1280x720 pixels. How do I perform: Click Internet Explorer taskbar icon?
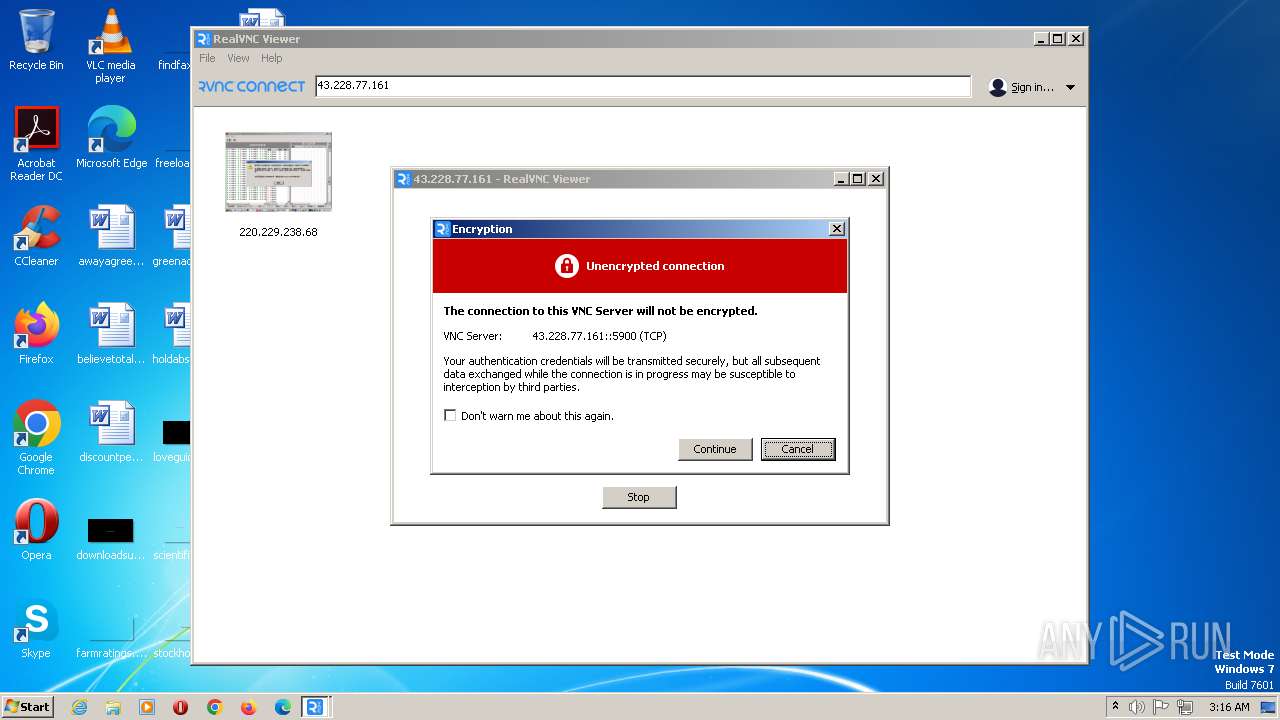click(79, 707)
